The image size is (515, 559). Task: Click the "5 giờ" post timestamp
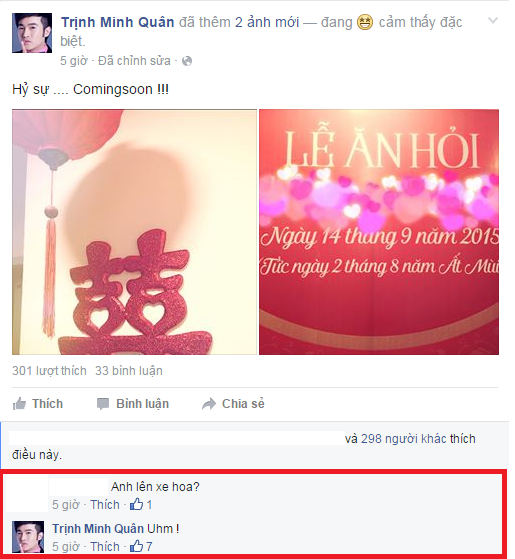(x=73, y=61)
